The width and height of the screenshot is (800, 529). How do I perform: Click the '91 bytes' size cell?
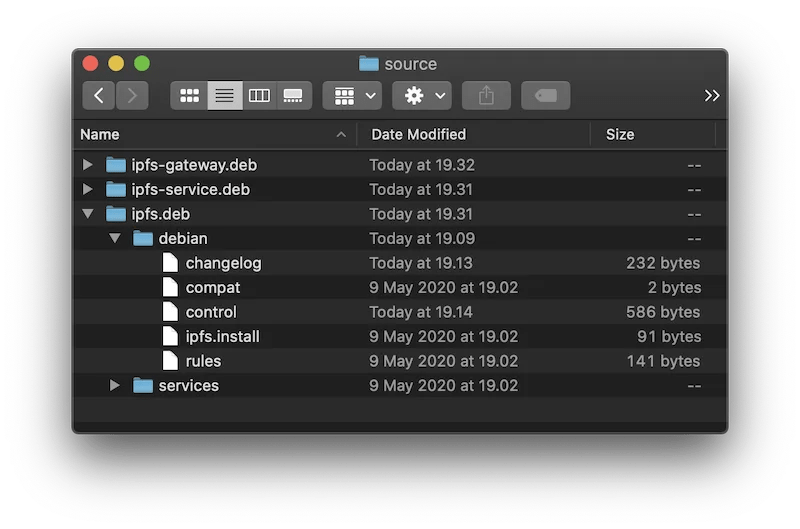tap(669, 336)
